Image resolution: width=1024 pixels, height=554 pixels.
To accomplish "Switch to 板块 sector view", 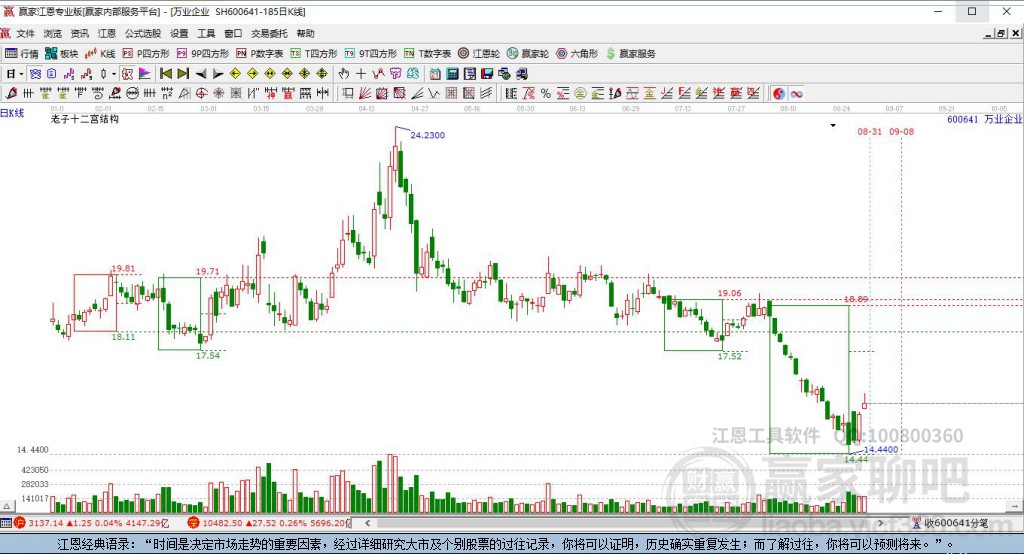I will pos(62,54).
